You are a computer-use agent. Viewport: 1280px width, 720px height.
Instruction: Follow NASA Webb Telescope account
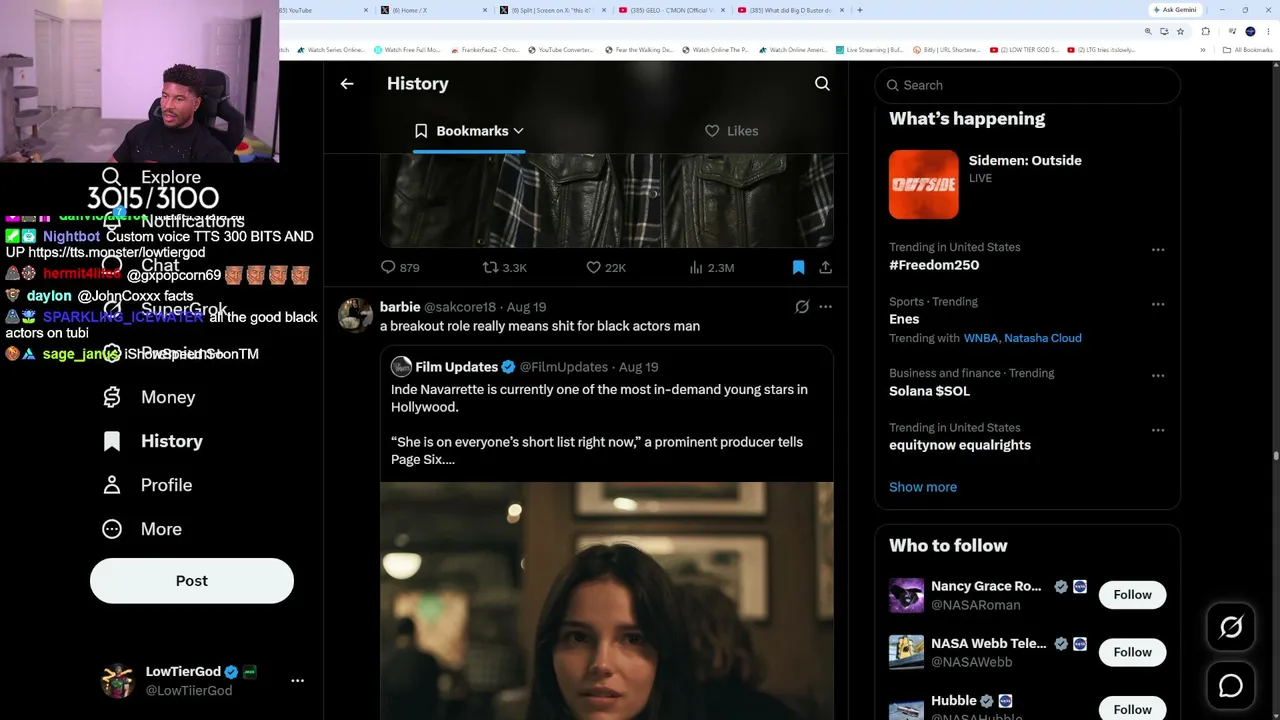pyautogui.click(x=1132, y=652)
